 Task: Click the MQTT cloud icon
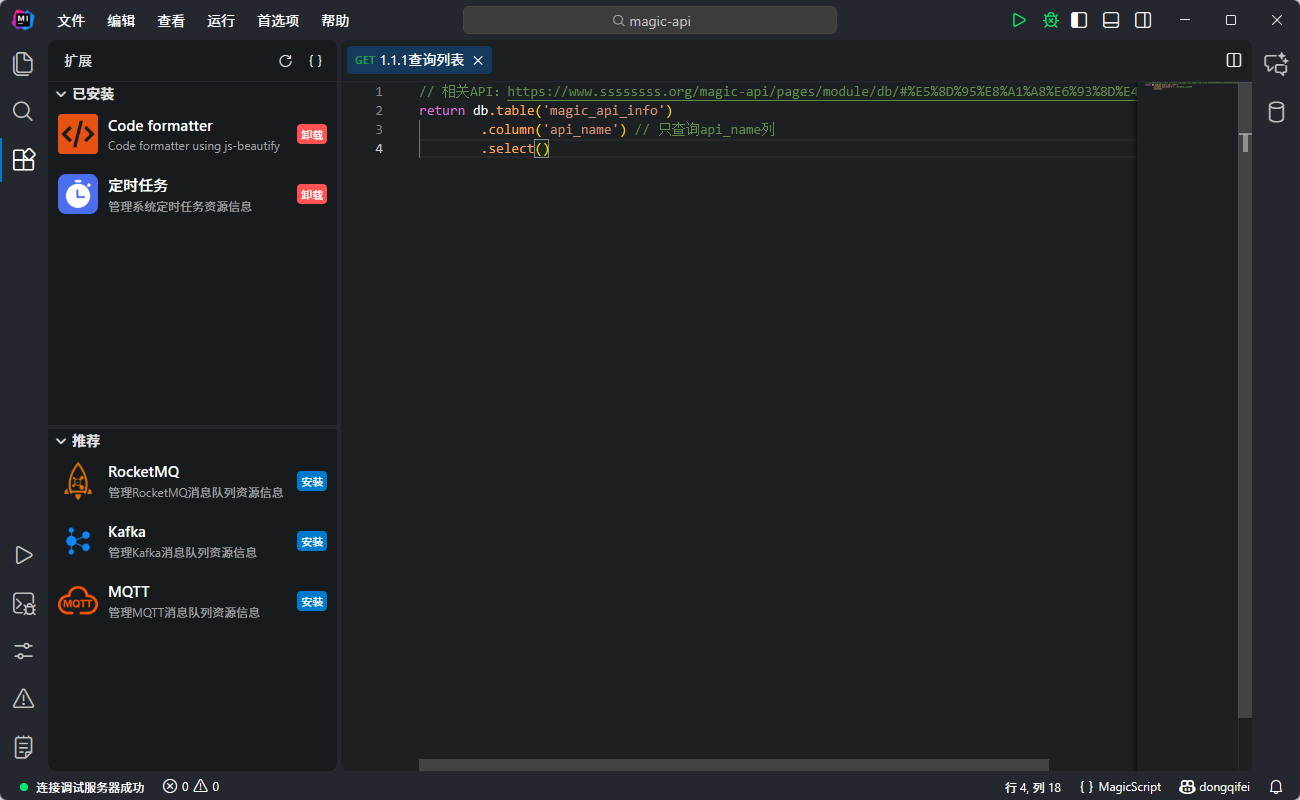click(78, 601)
